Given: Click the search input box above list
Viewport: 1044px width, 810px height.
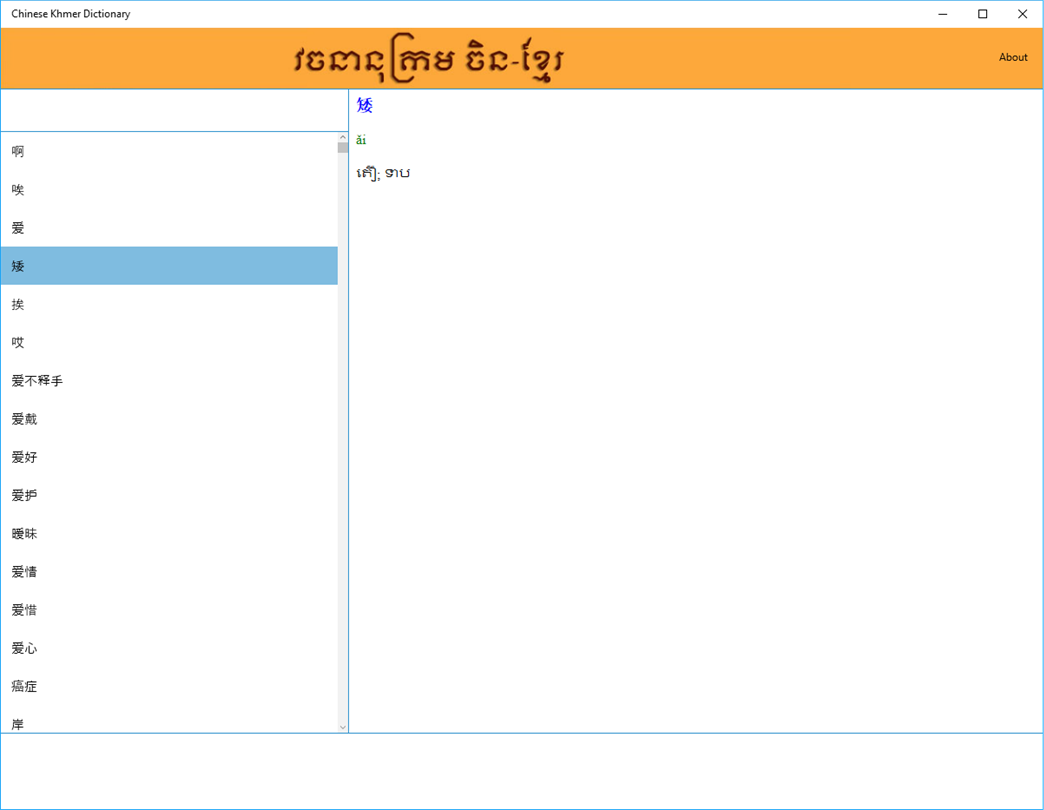Looking at the screenshot, I should (x=174, y=110).
